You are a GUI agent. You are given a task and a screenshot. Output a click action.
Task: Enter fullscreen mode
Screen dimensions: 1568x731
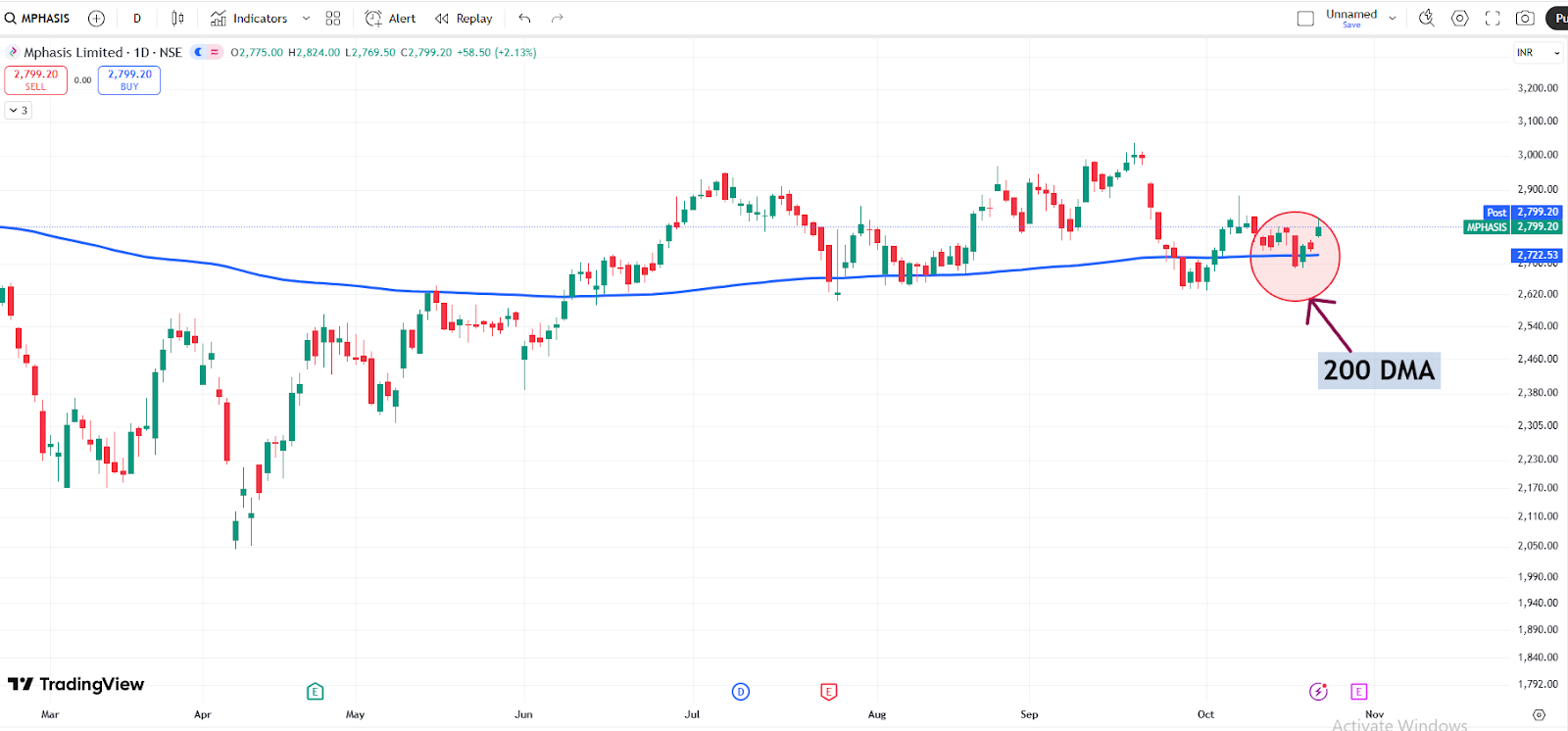[1493, 19]
